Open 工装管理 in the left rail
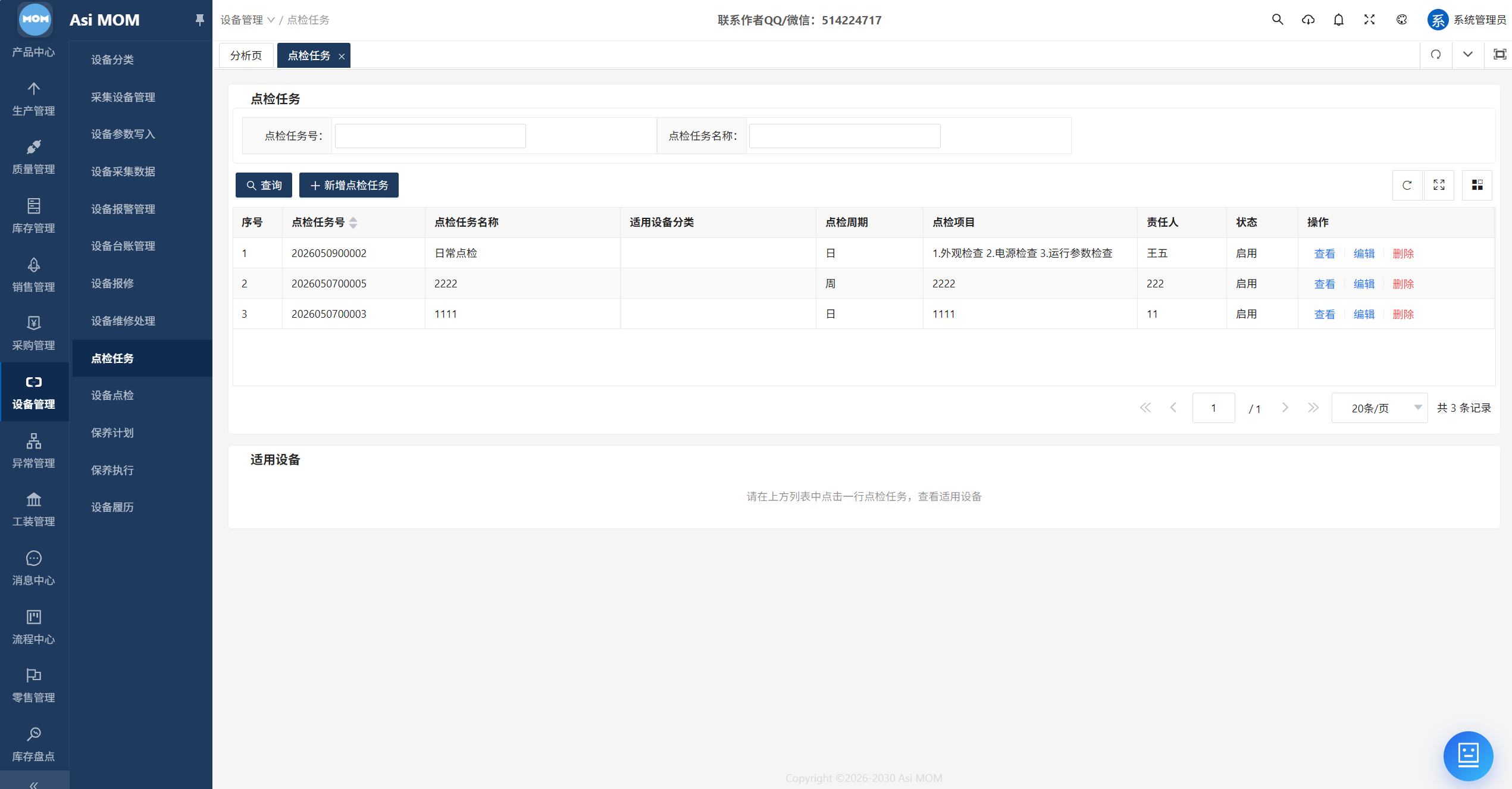This screenshot has width=1512, height=789. (34, 510)
